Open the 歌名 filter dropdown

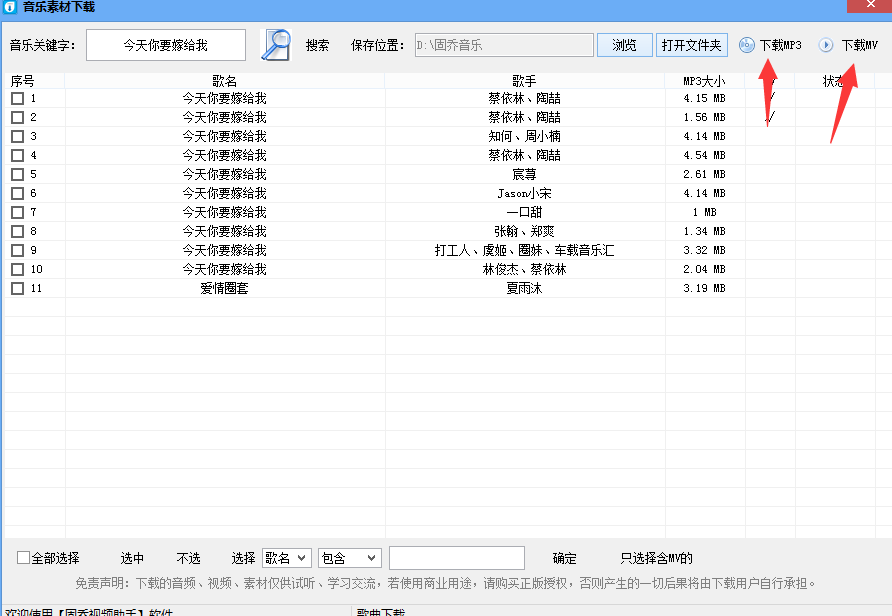287,557
